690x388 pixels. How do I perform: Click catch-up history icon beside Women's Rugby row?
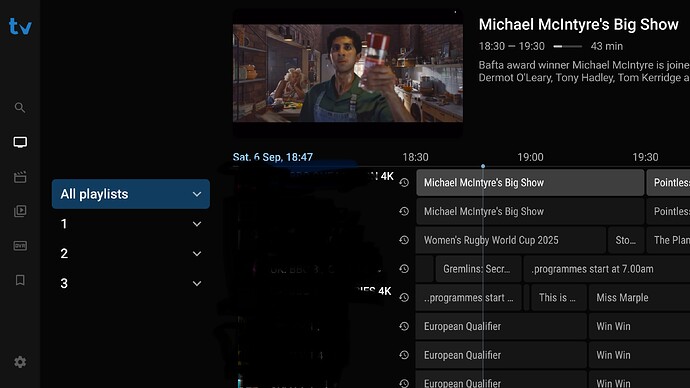click(404, 240)
